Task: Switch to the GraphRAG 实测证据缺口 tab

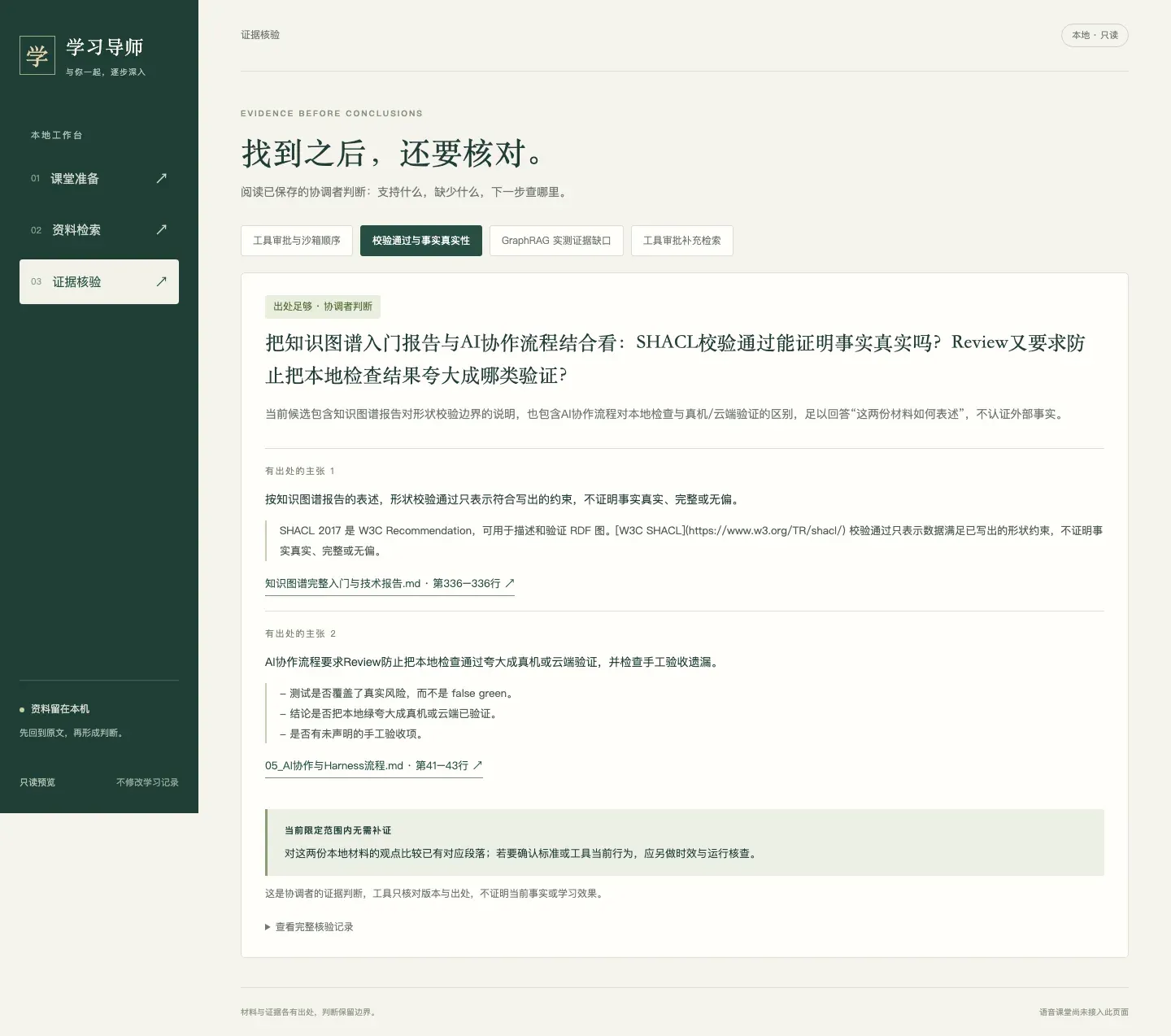Action: coord(556,241)
